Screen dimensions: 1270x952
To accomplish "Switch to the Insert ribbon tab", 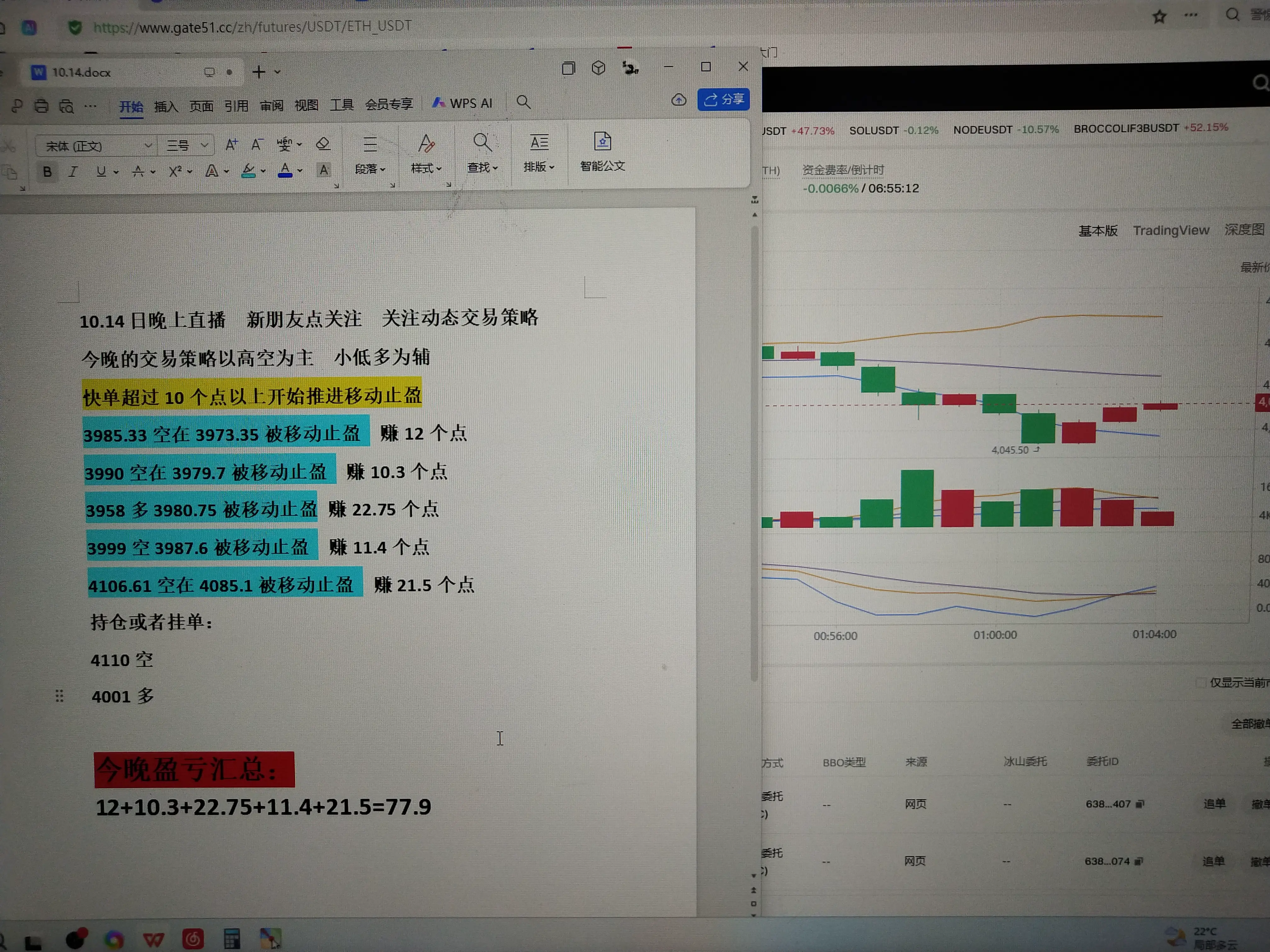I will 166,107.
